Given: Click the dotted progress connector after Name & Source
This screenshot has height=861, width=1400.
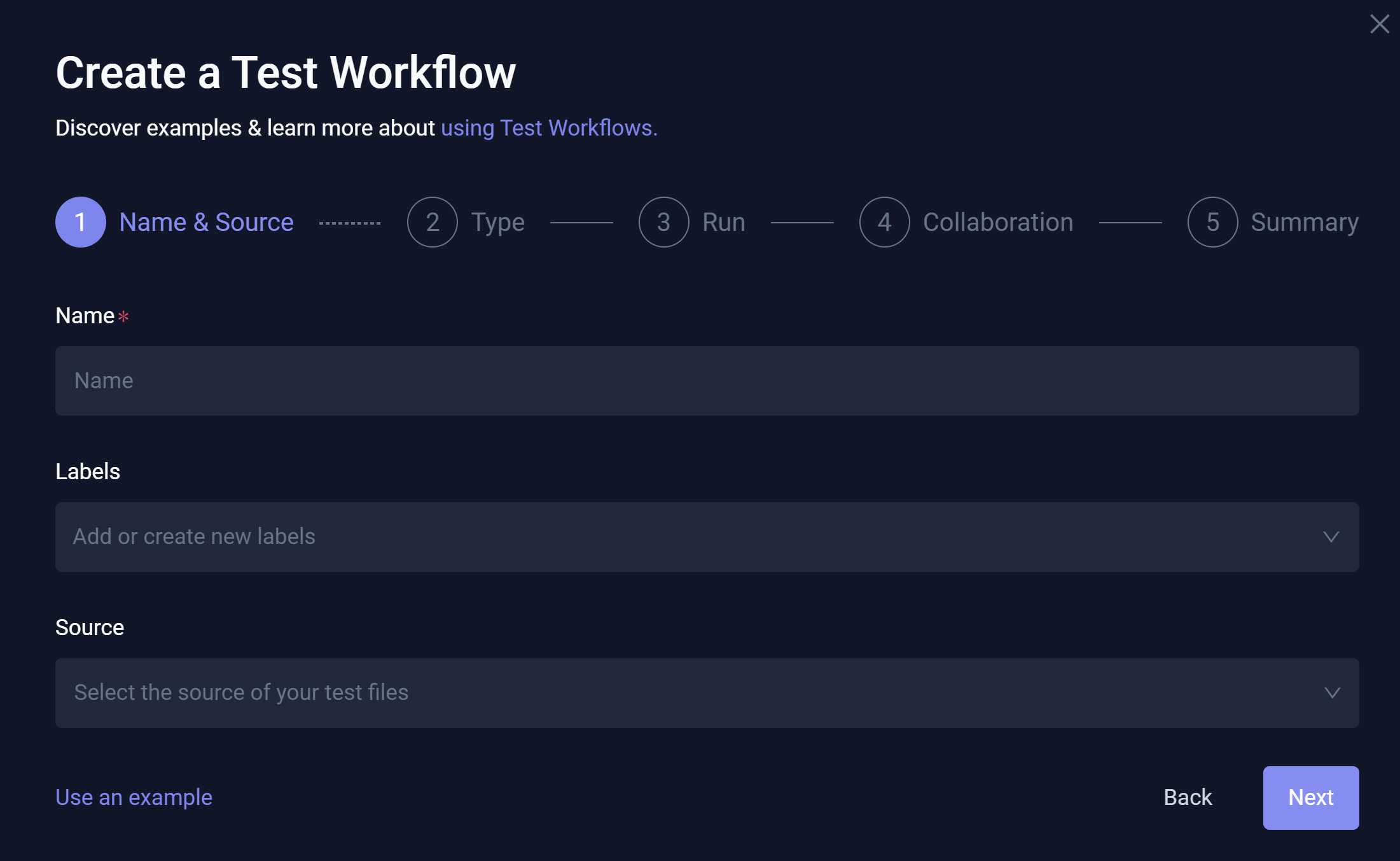Looking at the screenshot, I should tap(350, 221).
